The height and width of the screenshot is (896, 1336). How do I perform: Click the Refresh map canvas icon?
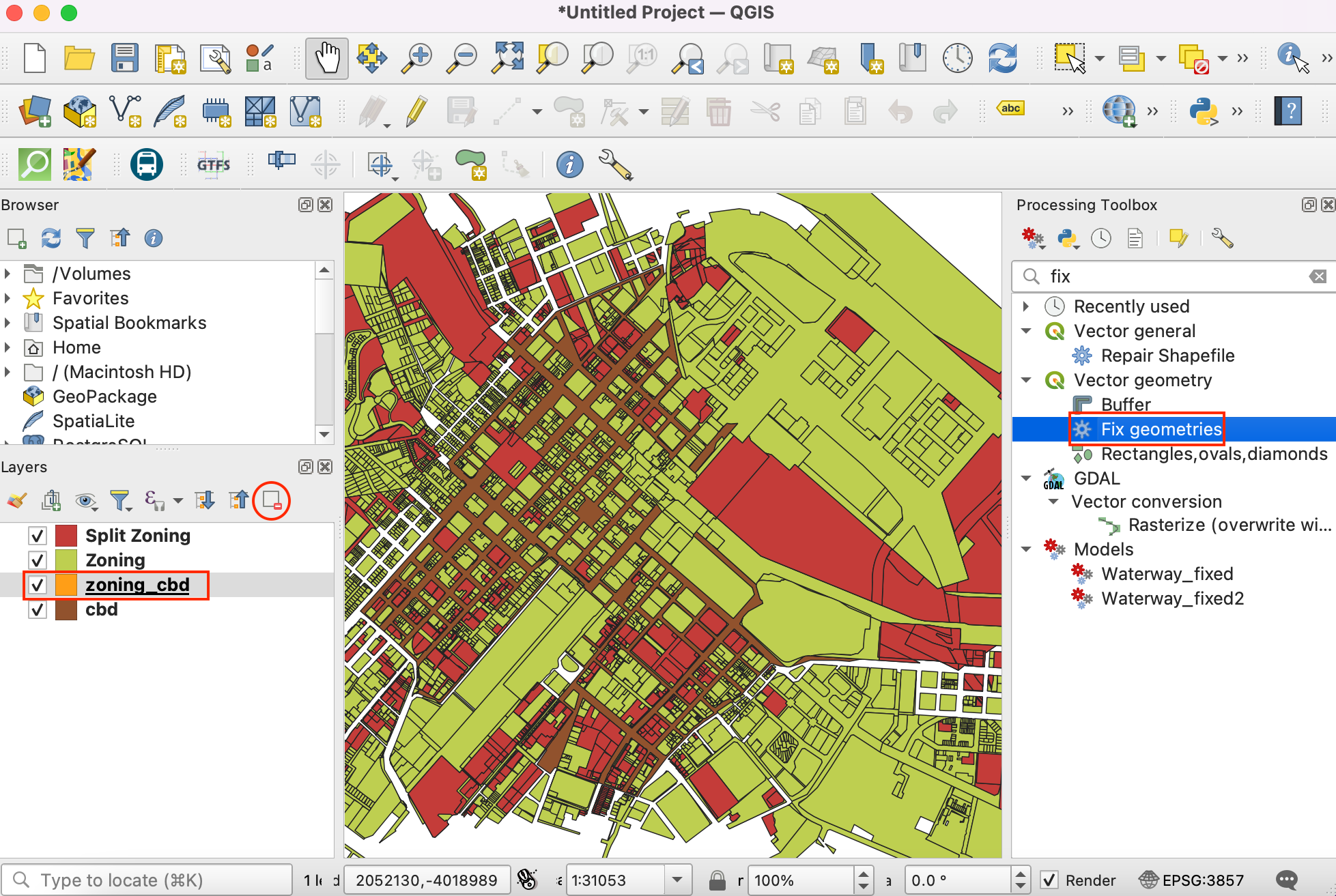tap(1002, 58)
